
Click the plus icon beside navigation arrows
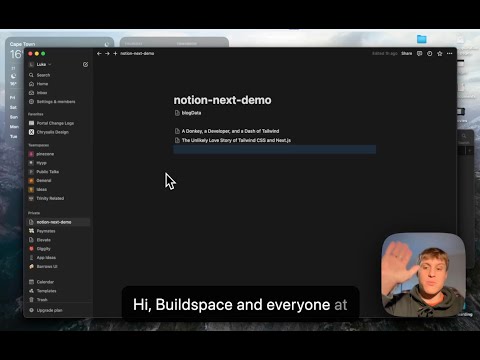[115, 53]
